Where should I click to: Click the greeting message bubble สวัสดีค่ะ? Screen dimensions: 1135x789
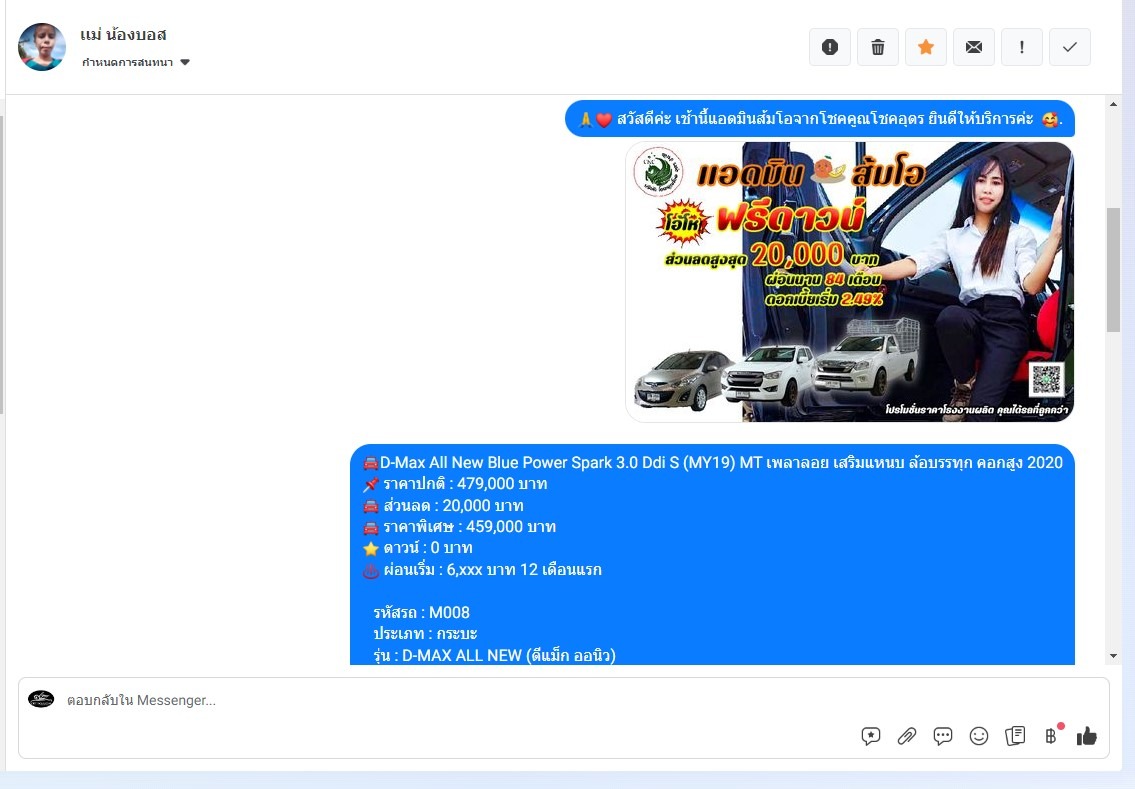(x=819, y=119)
